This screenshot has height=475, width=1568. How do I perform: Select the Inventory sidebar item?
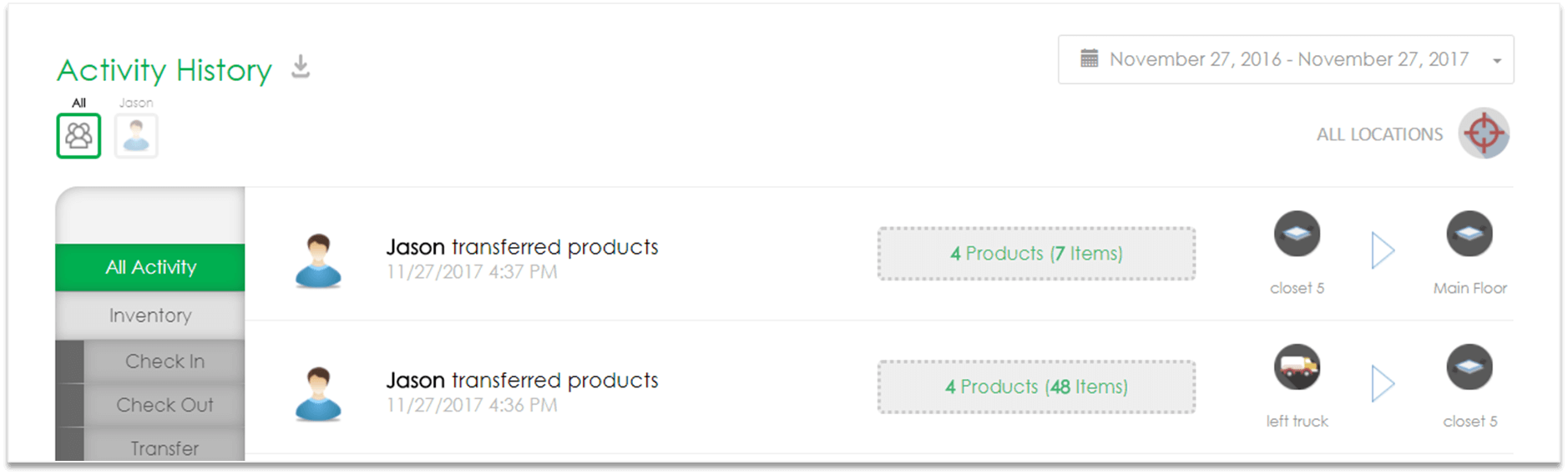[x=150, y=316]
